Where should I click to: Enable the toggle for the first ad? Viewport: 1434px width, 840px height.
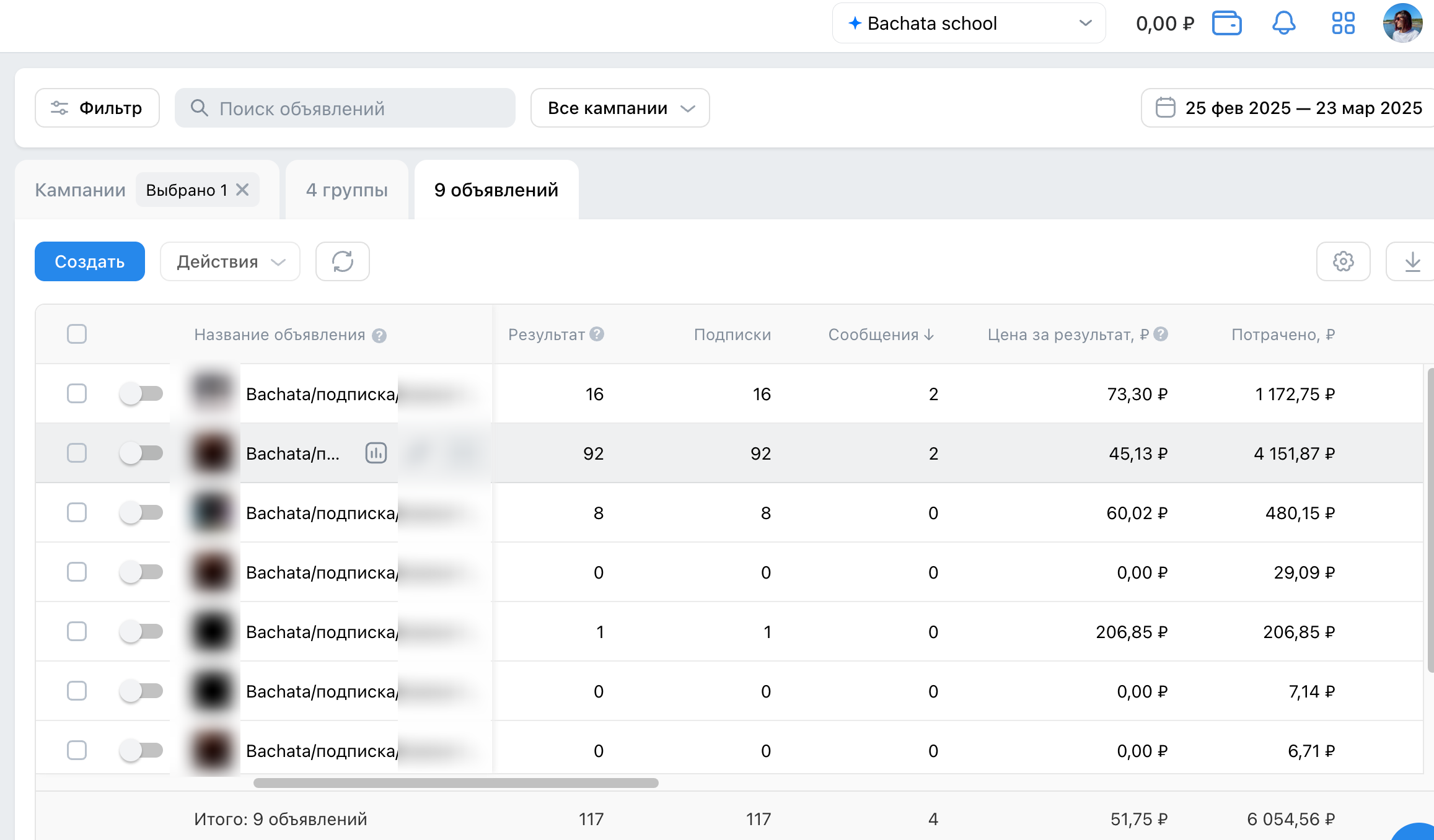click(x=141, y=393)
